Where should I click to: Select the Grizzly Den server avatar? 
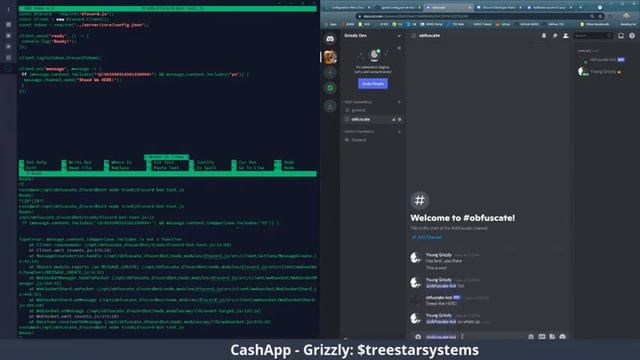[x=330, y=57]
